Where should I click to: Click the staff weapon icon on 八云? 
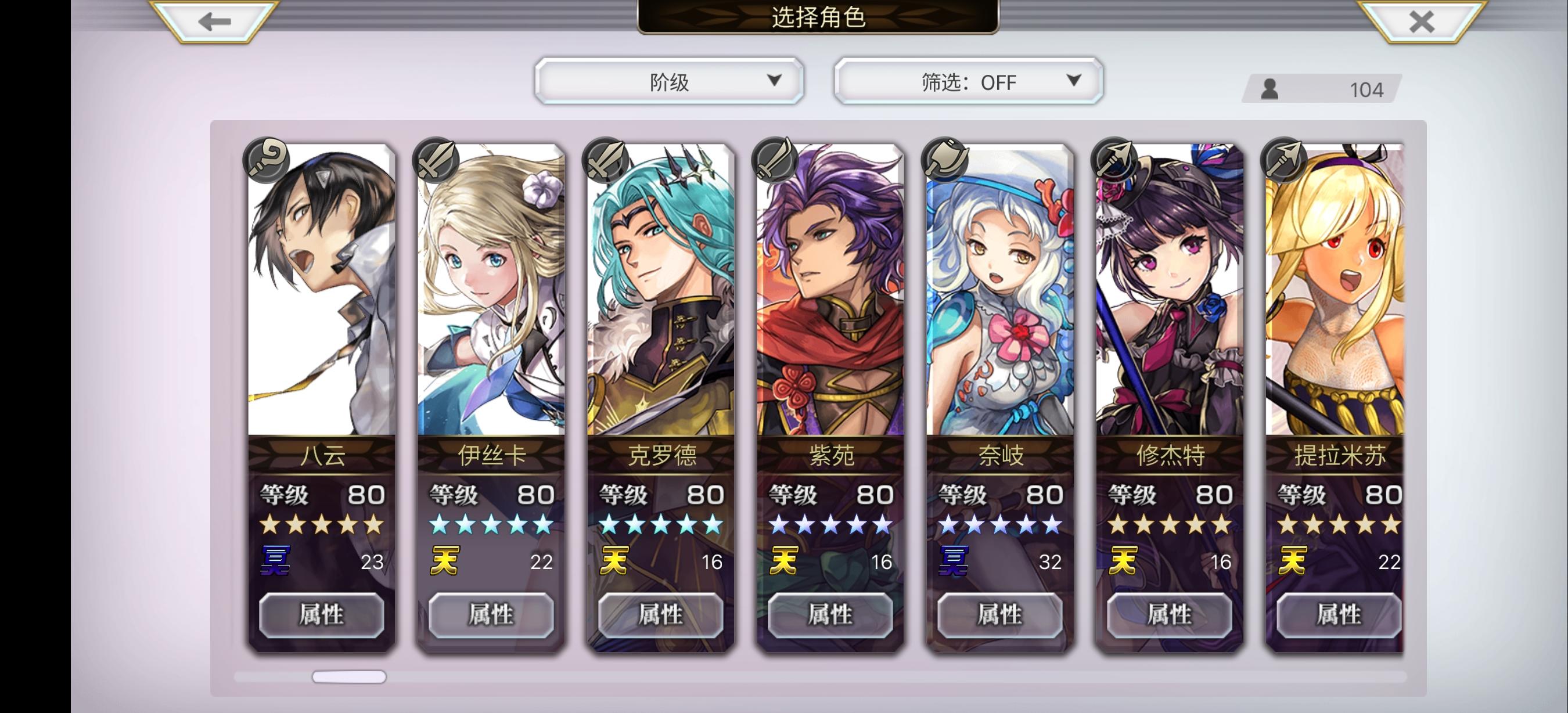pos(267,161)
